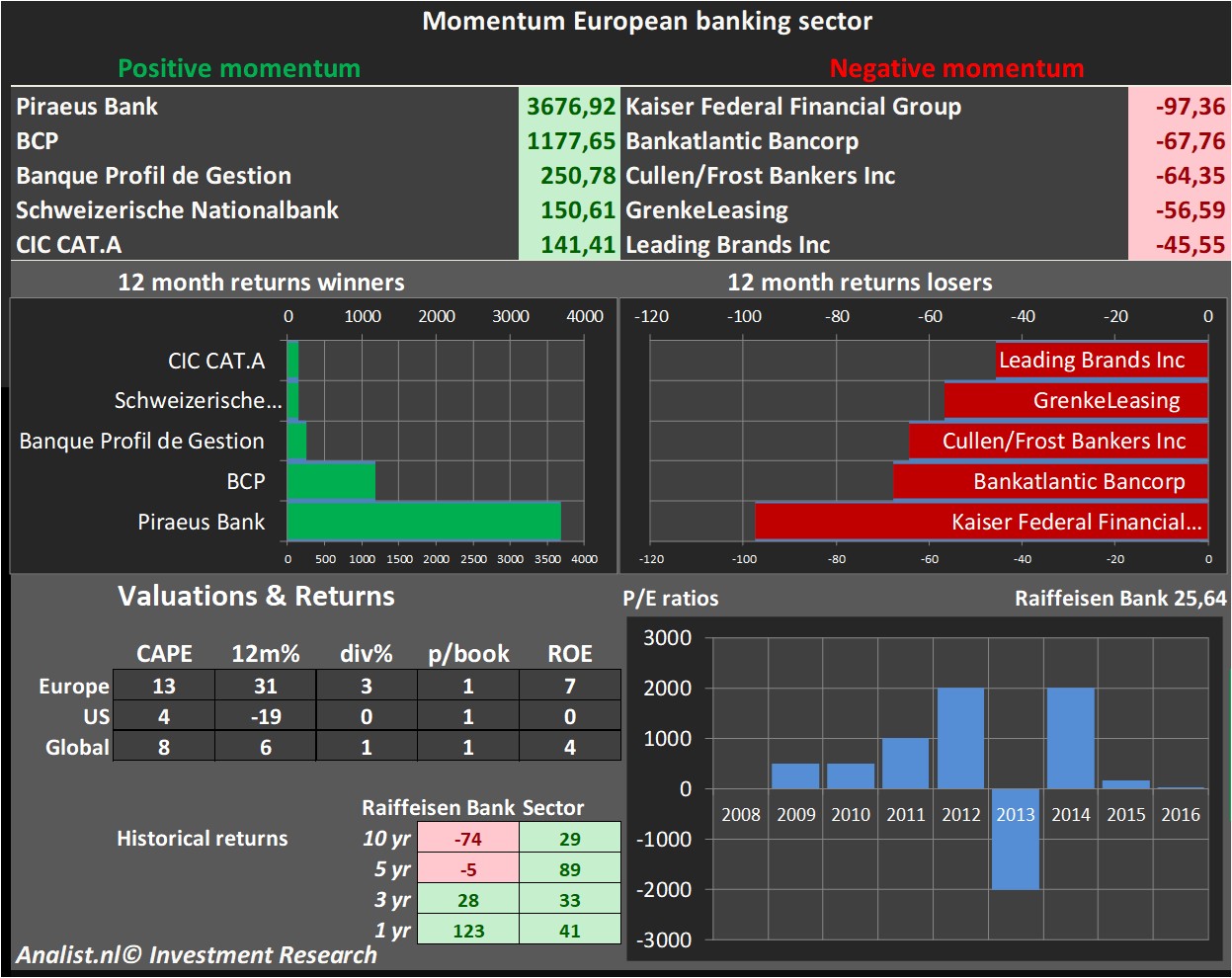
Task: Click the 12 month returns losers title
Action: [x=860, y=283]
